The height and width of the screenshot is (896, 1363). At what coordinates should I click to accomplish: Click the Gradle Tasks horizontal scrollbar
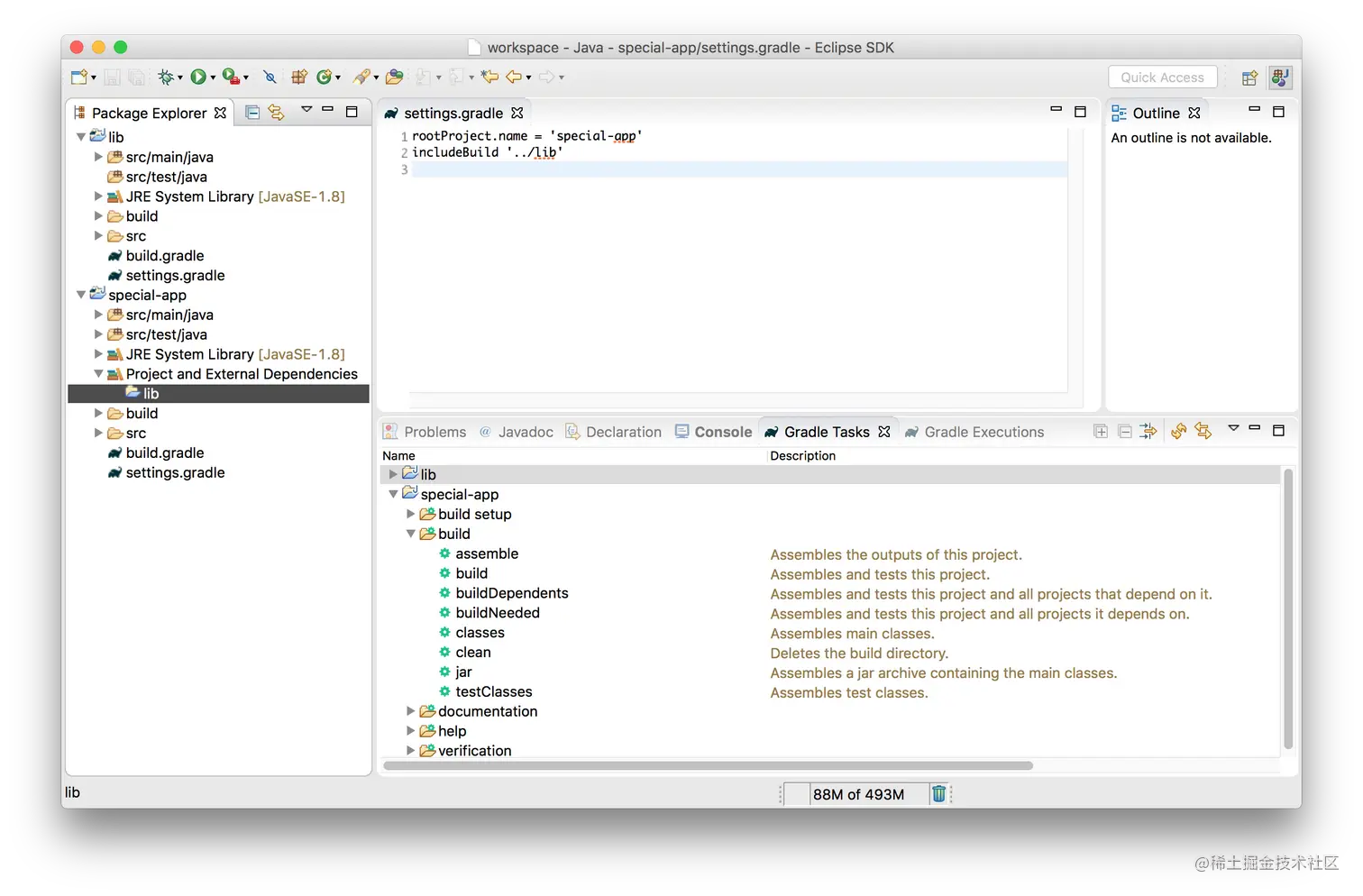click(709, 766)
